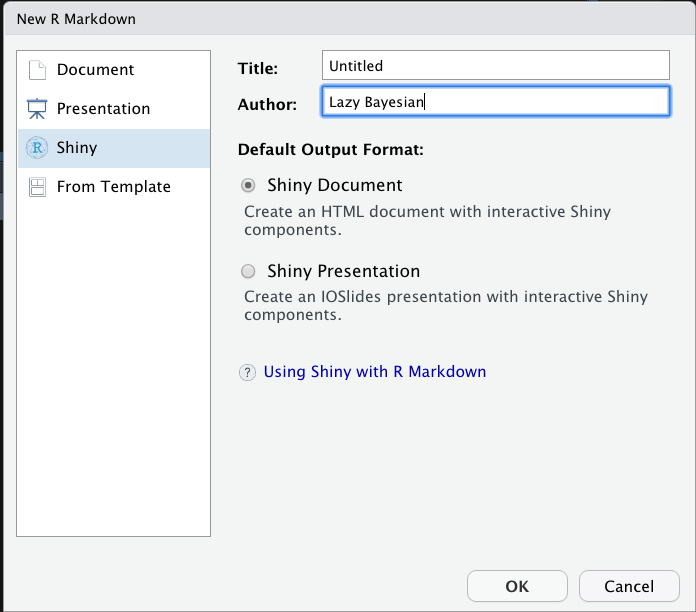The width and height of the screenshot is (696, 612).
Task: Click the Shiny Document option label
Action: pos(334,185)
